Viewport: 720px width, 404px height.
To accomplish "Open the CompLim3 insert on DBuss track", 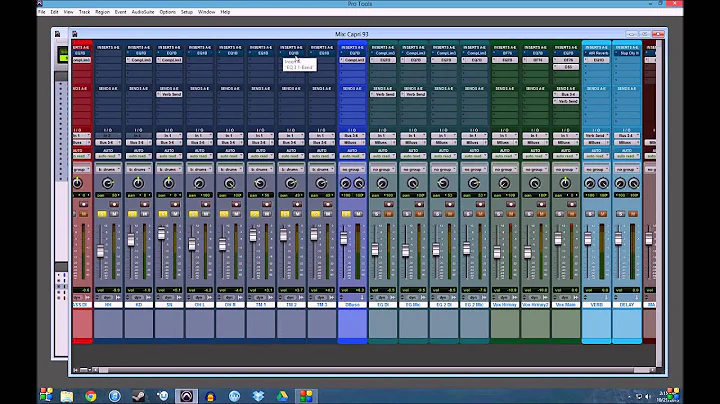I will point(352,60).
